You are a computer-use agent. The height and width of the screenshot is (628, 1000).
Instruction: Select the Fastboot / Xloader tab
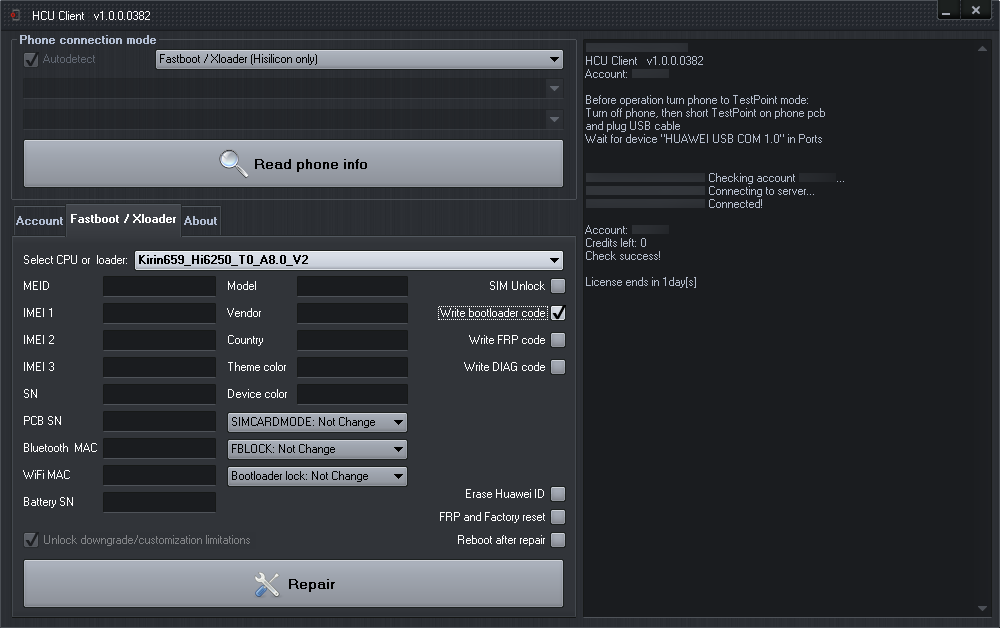[123, 219]
